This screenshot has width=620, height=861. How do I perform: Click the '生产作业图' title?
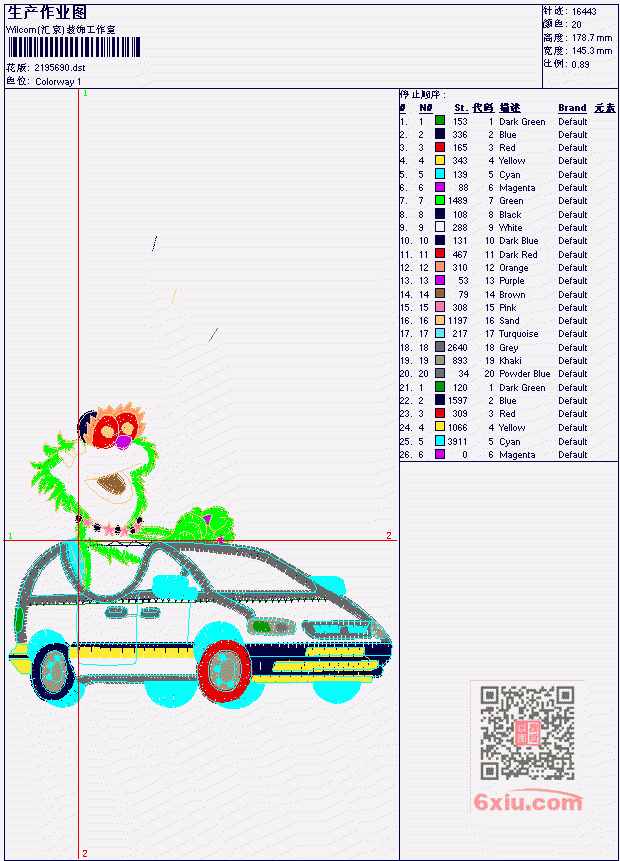[47, 13]
